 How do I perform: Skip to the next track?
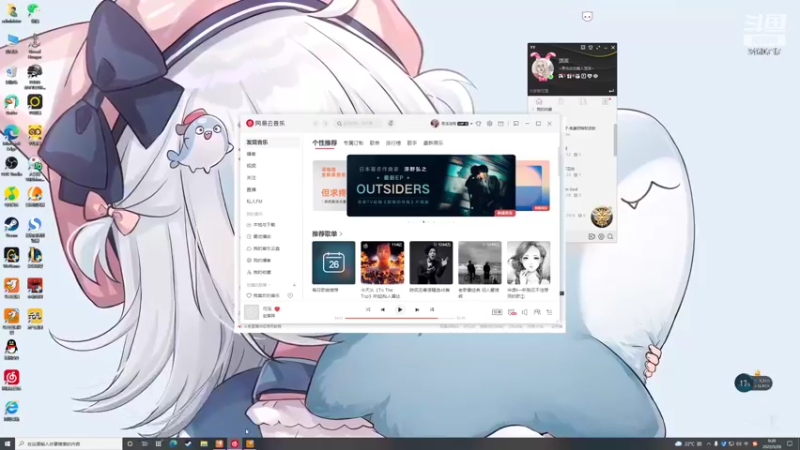click(x=417, y=310)
